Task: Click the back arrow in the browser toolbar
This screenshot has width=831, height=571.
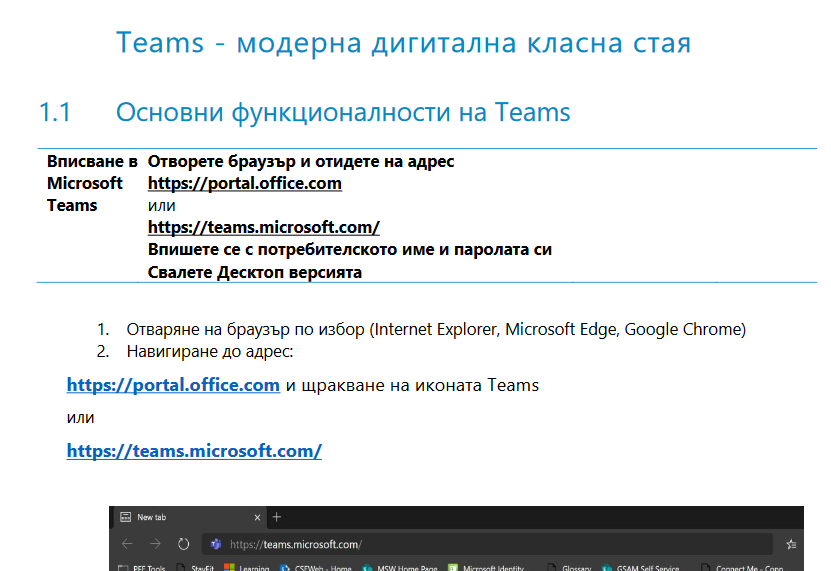Action: (x=127, y=544)
